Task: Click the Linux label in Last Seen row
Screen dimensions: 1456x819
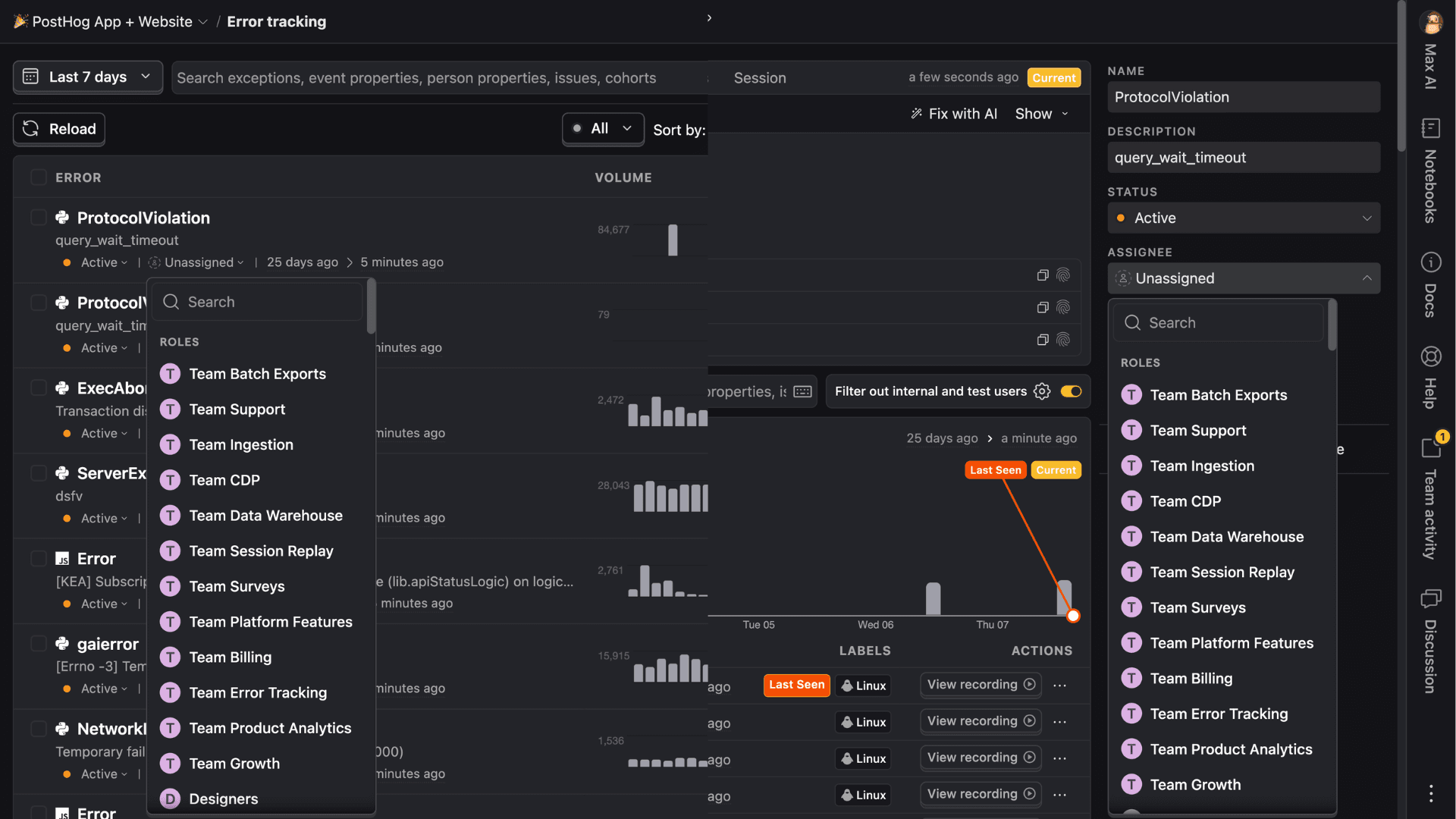Action: point(863,686)
